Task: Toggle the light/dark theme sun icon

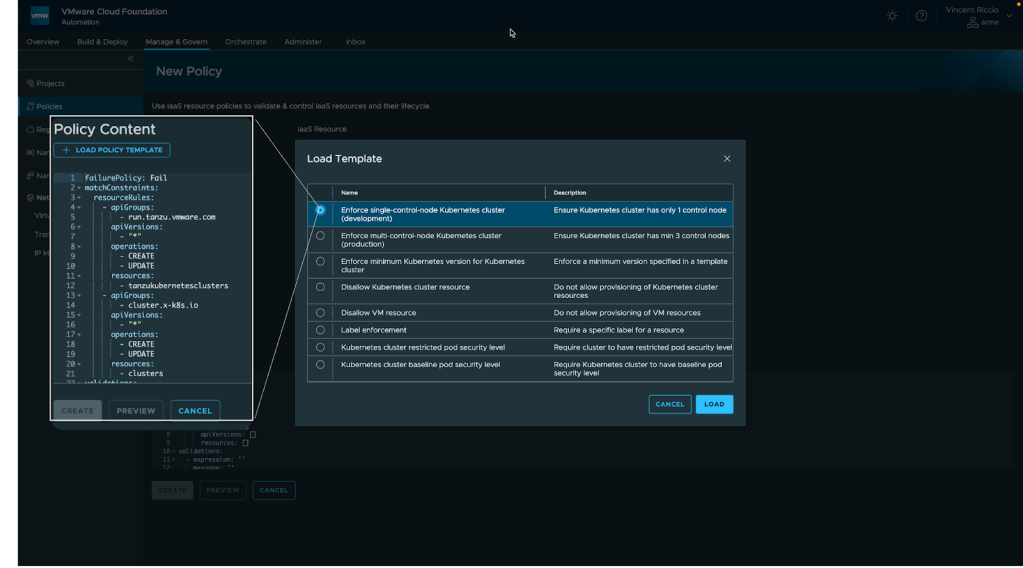Action: coord(892,16)
